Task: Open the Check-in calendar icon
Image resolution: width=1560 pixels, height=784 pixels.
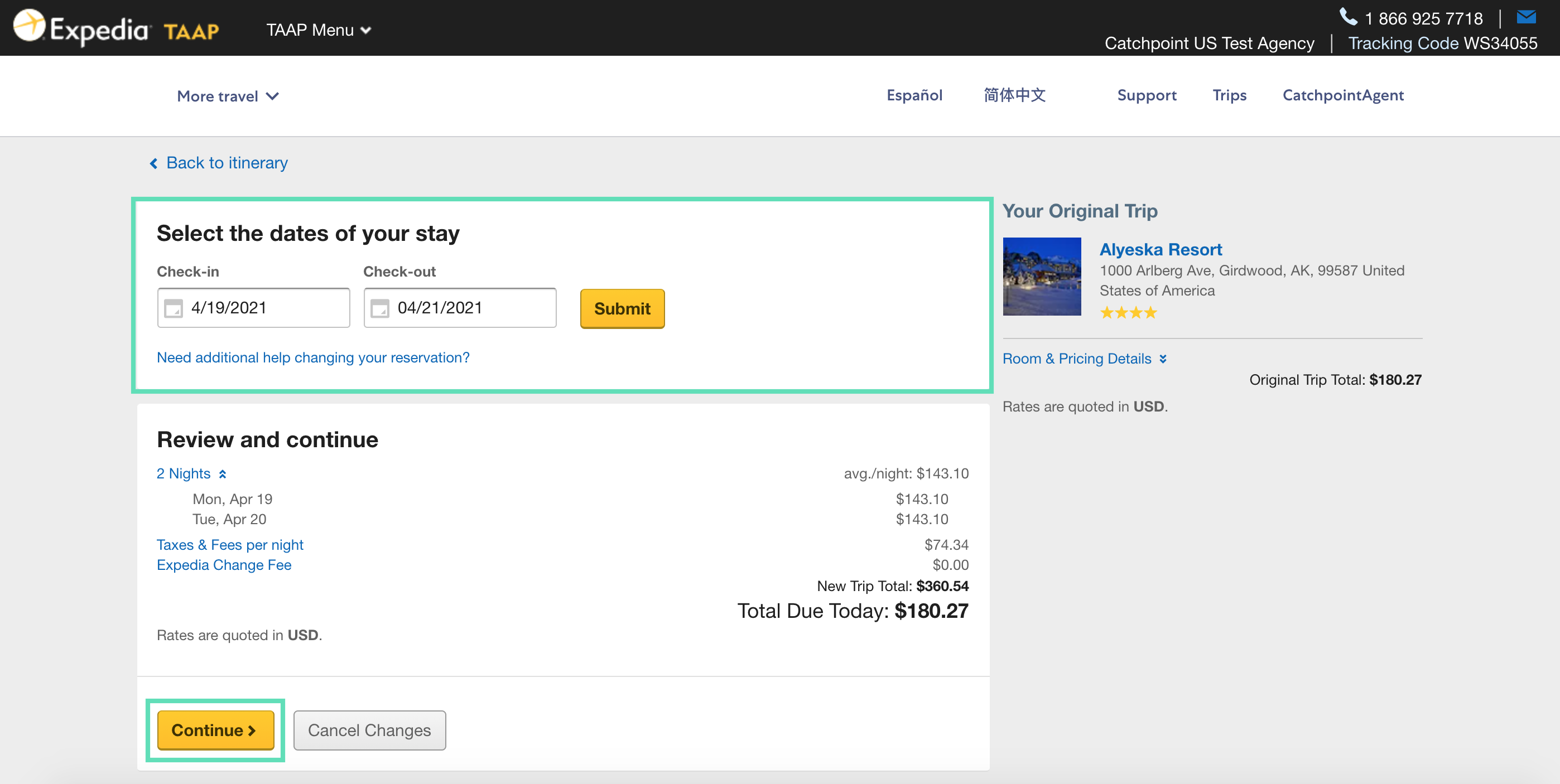Action: tap(174, 308)
